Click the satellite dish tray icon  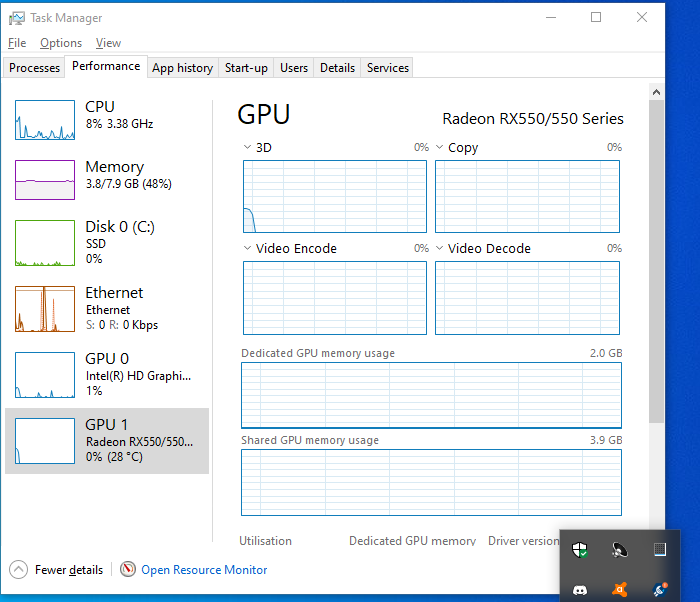620,550
